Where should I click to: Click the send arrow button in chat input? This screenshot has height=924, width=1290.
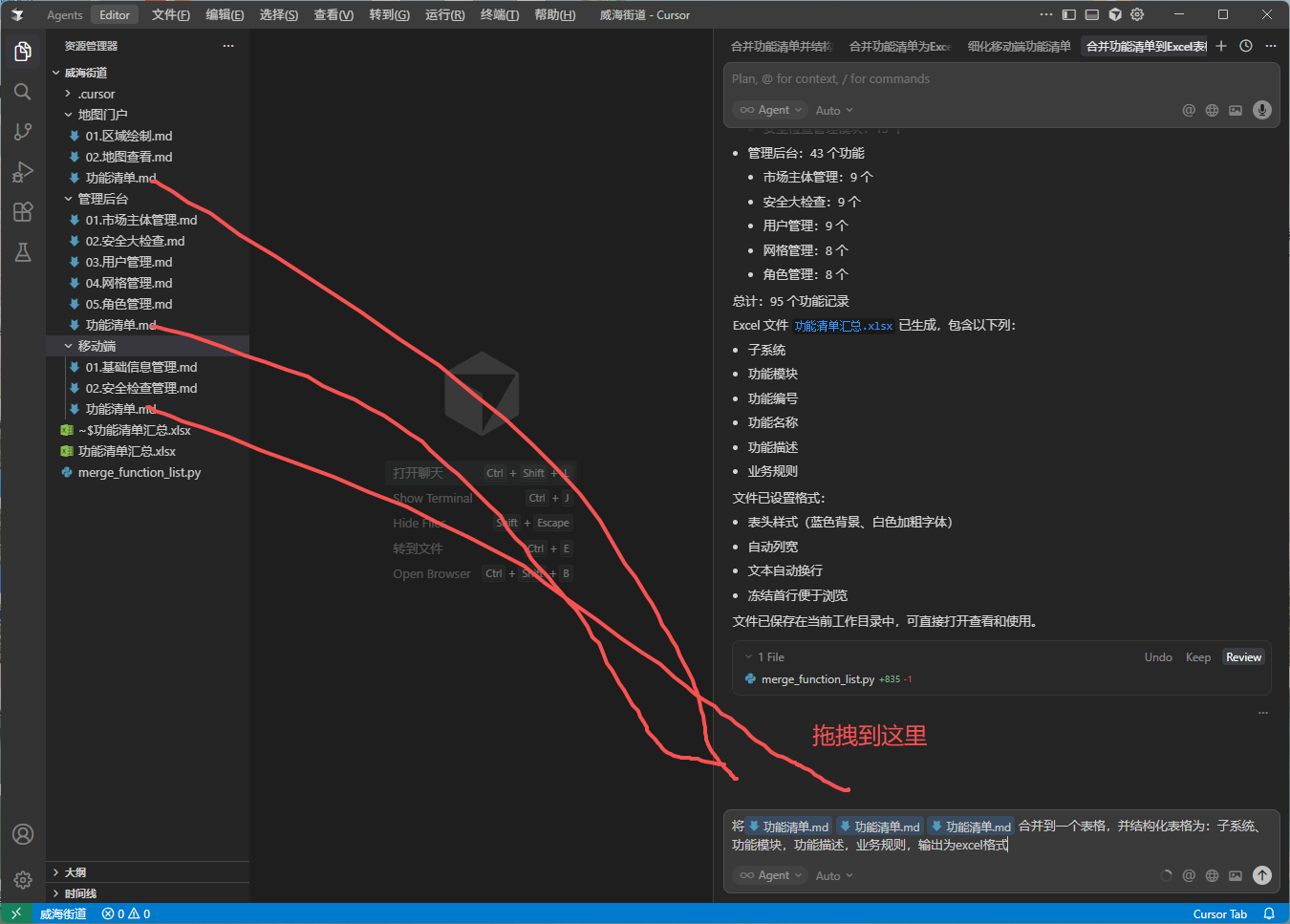1262,875
